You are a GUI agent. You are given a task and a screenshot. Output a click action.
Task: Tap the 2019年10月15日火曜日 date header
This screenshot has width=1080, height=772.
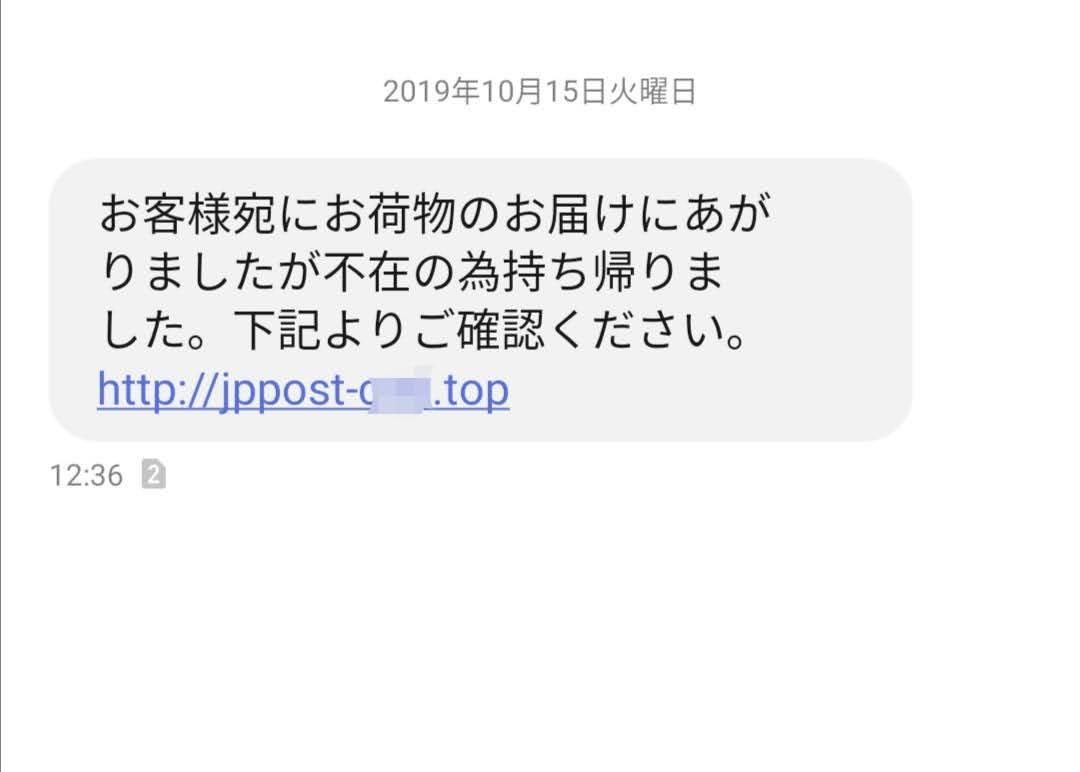point(539,92)
